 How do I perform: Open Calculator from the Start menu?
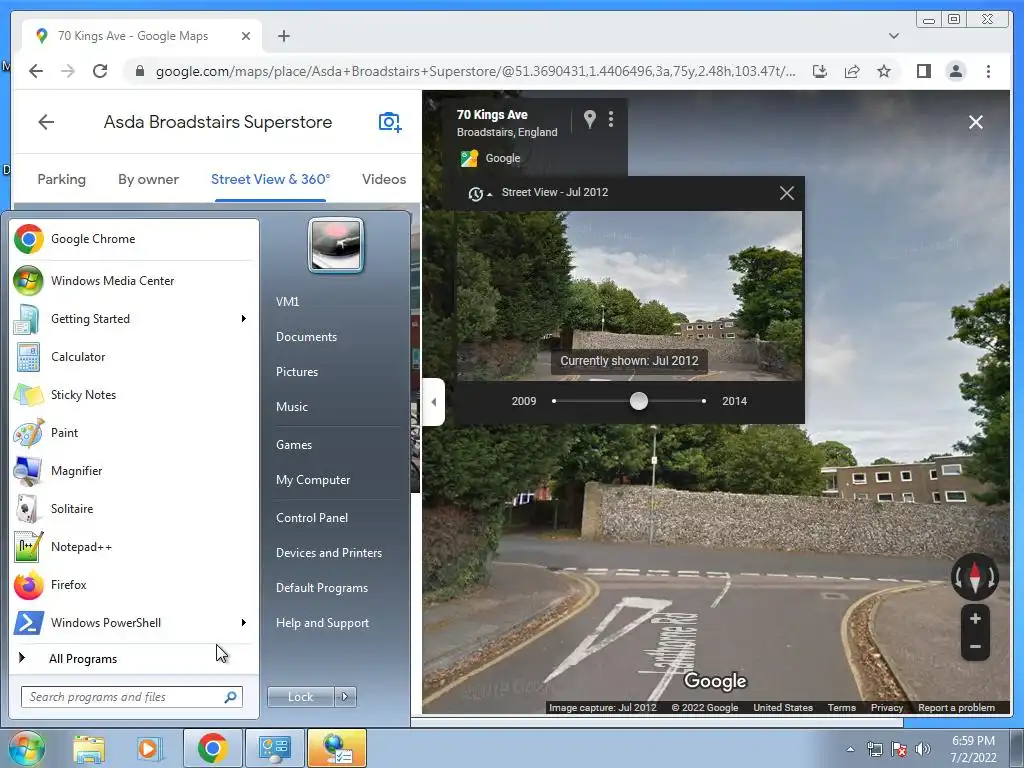pyautogui.click(x=134, y=357)
